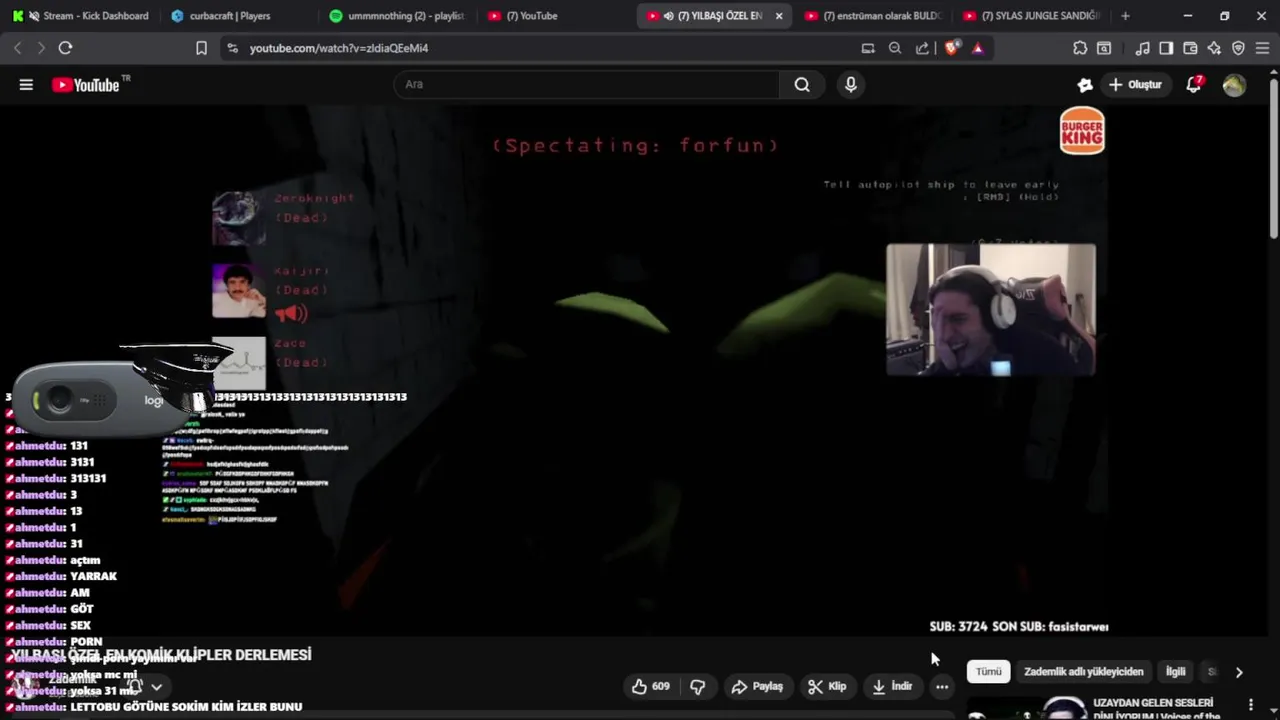The width and height of the screenshot is (1280, 720).
Task: Reload the current page
Action: [x=65, y=48]
